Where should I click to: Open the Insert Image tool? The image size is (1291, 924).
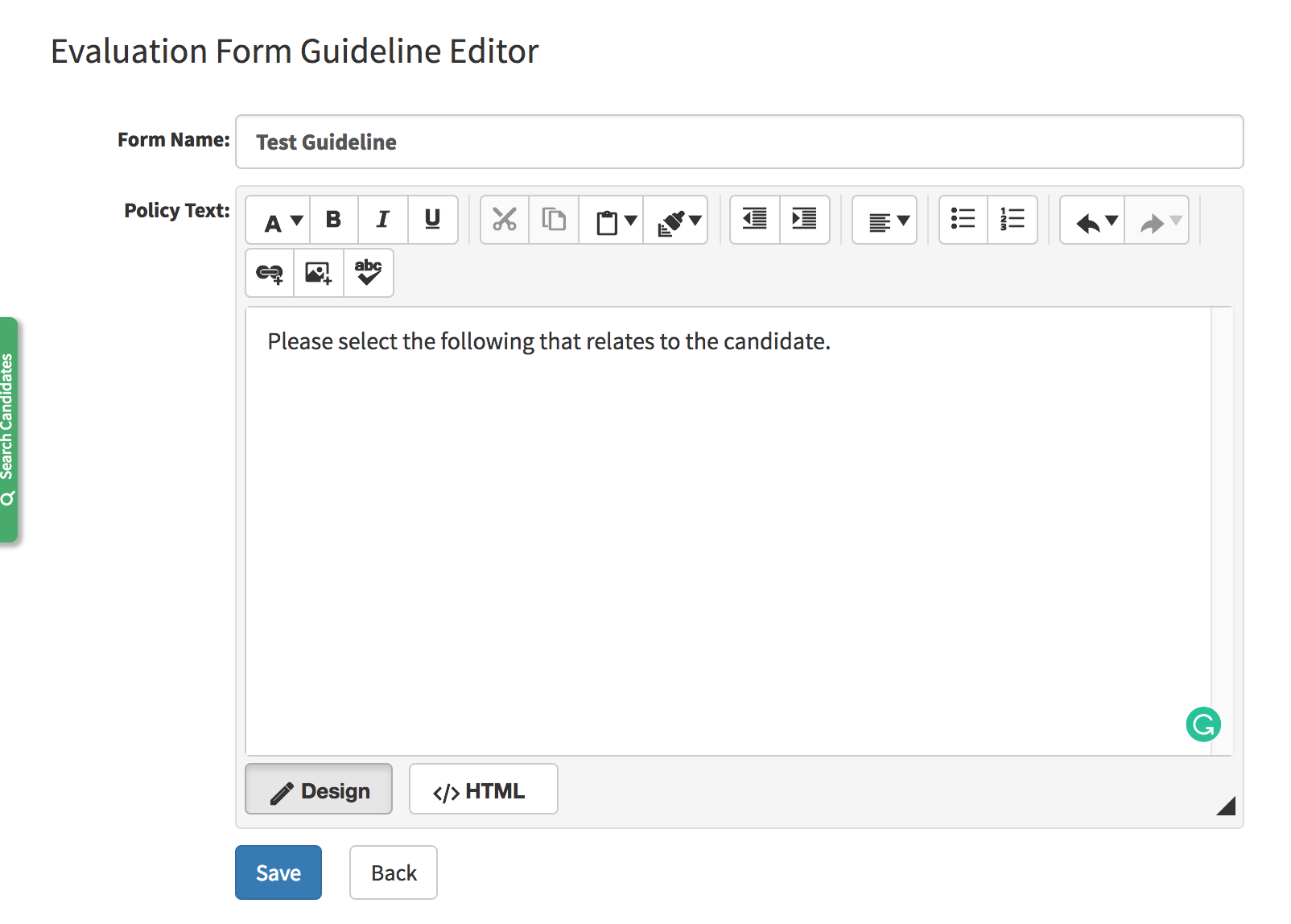[x=319, y=274]
